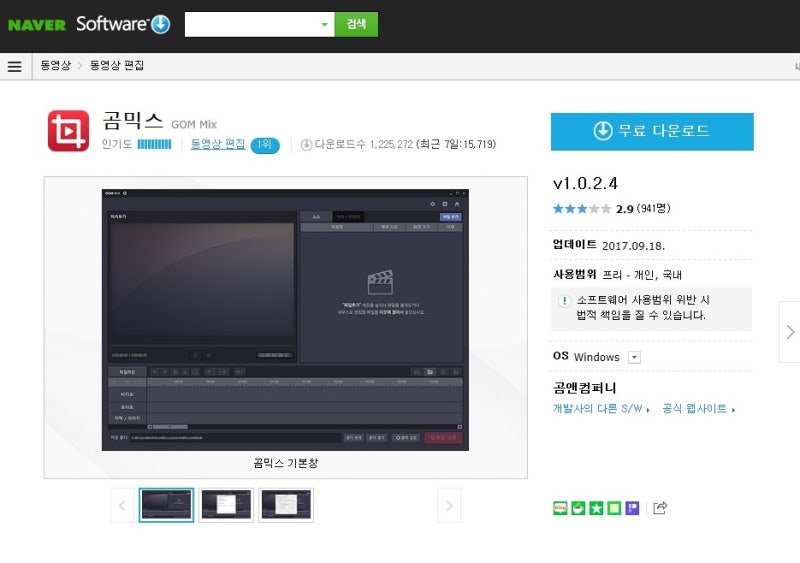The image size is (800, 563).
Task: Click the caption 곰믹스 기본창
Action: tap(286, 463)
